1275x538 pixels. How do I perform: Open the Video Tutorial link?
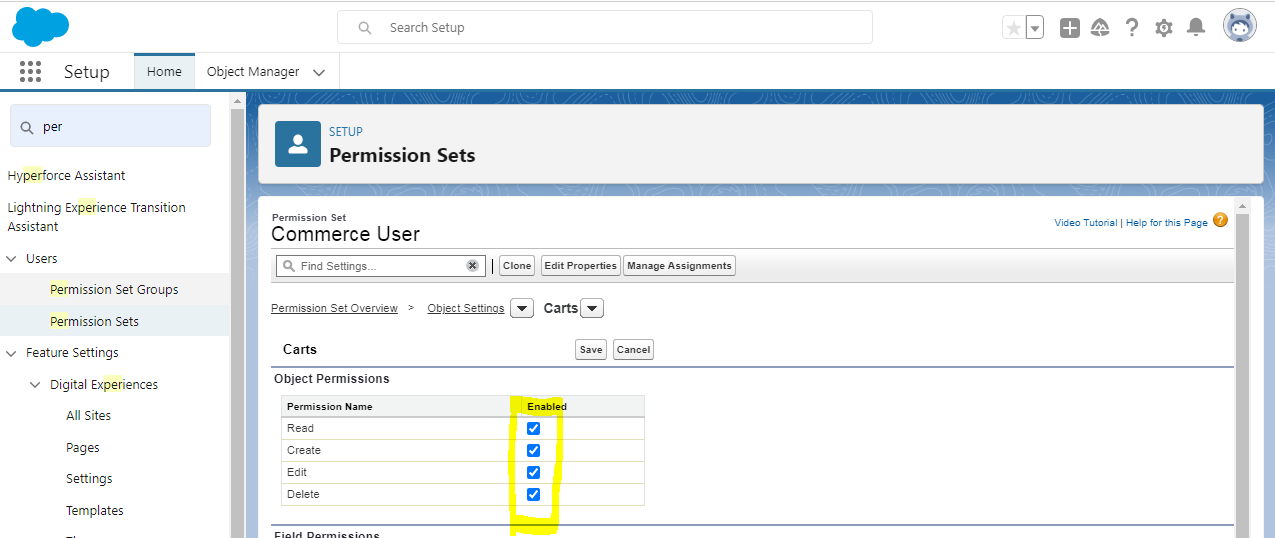[x=1085, y=223]
